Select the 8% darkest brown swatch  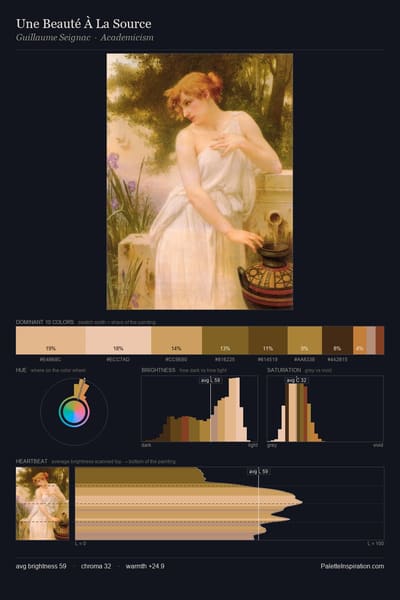click(x=337, y=340)
